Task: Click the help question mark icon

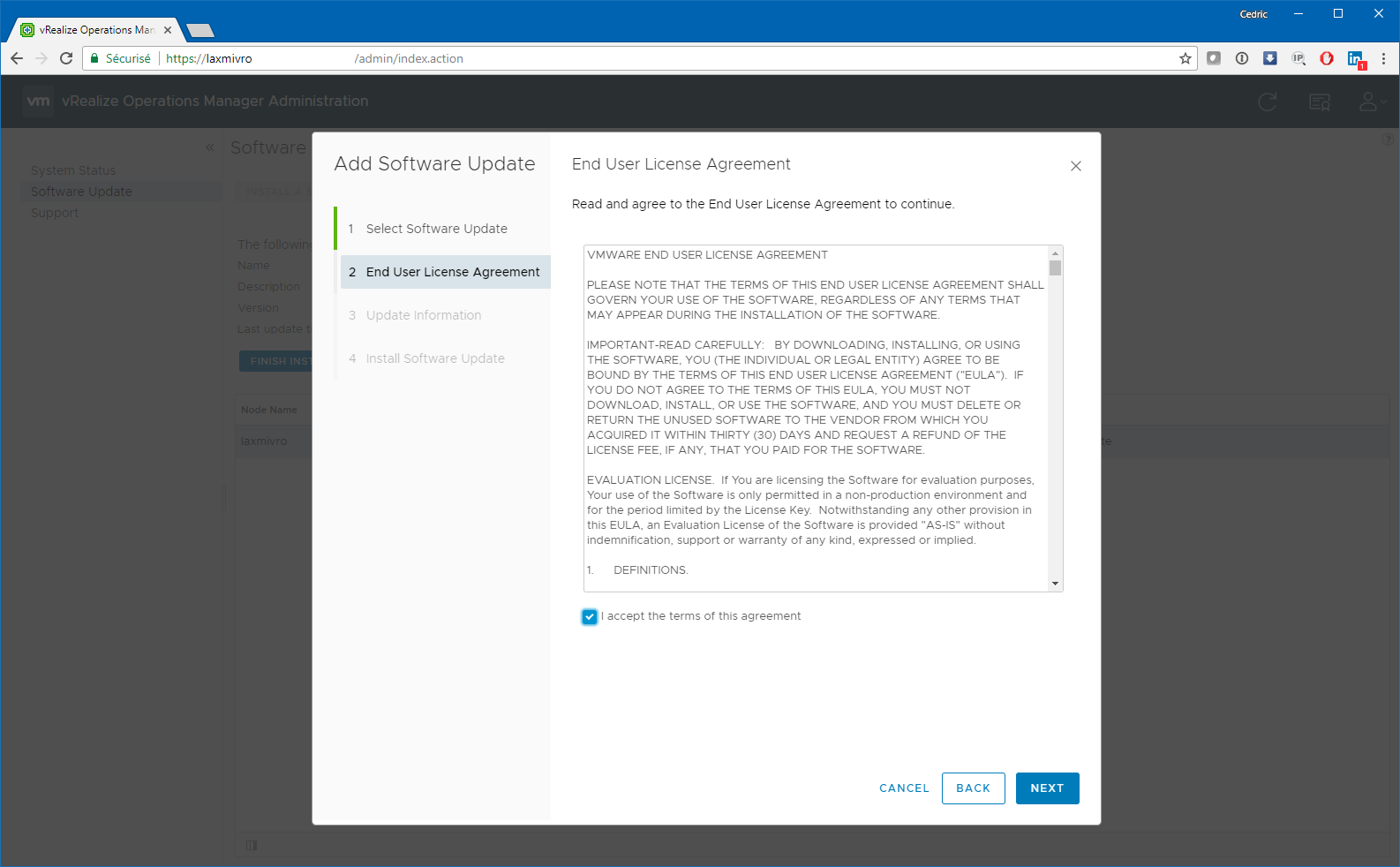Action: point(1388,139)
